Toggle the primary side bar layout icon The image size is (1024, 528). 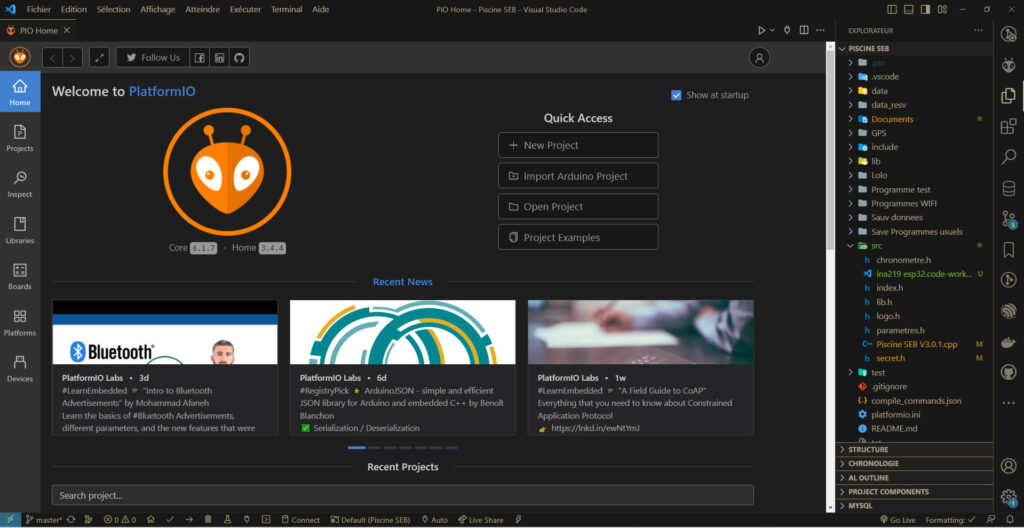[892, 10]
